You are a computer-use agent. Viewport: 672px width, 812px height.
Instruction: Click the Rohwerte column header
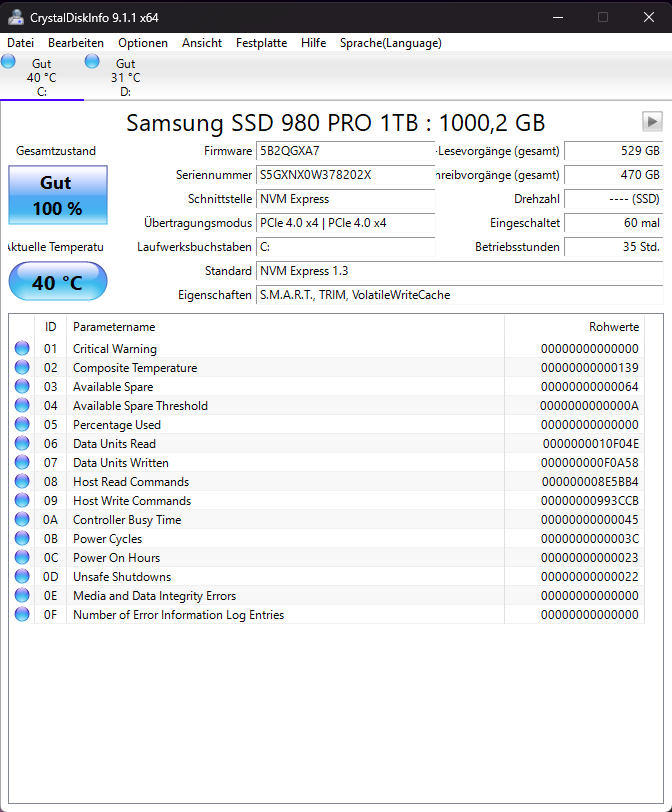(x=575, y=327)
